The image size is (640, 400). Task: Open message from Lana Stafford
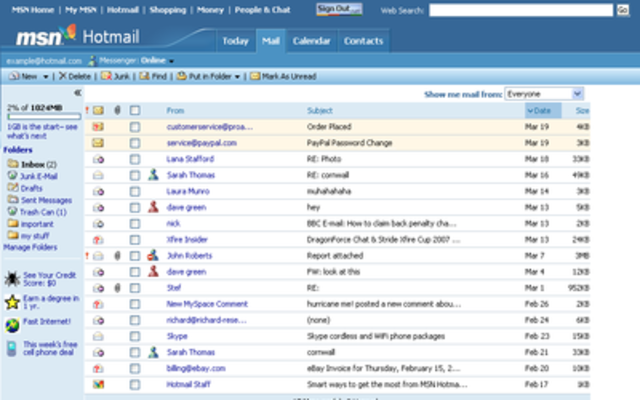click(190, 159)
